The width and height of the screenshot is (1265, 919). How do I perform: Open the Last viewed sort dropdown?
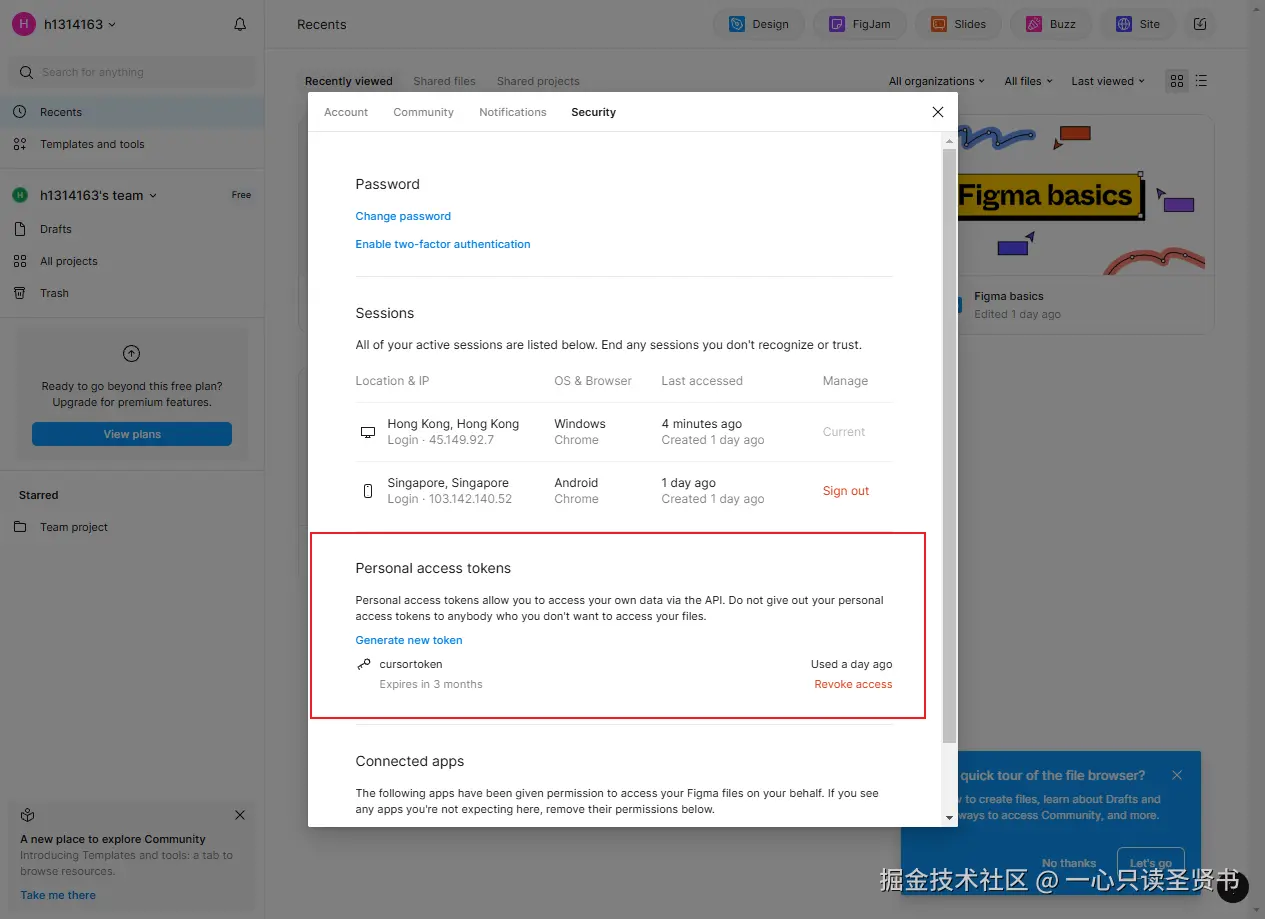[1108, 81]
